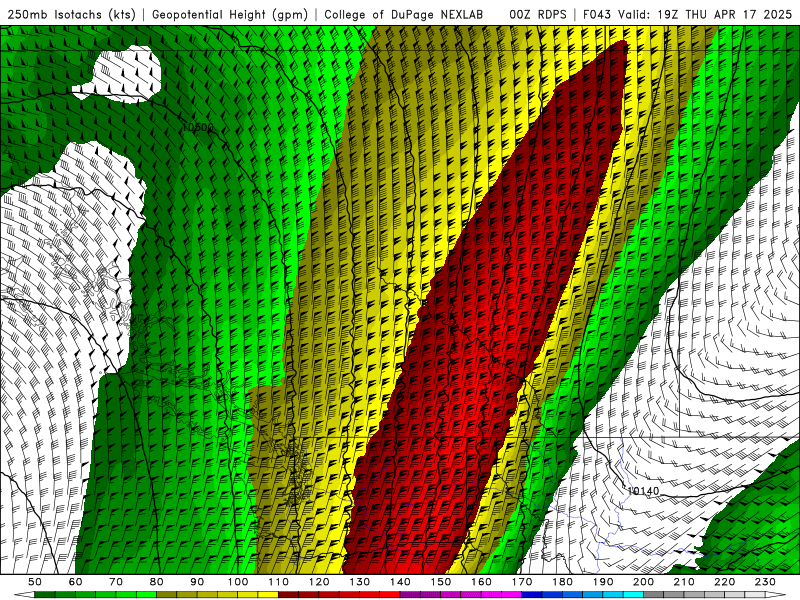Click the 110 value on the color scale
Viewport: 800px width, 600px height.
pyautogui.click(x=279, y=582)
